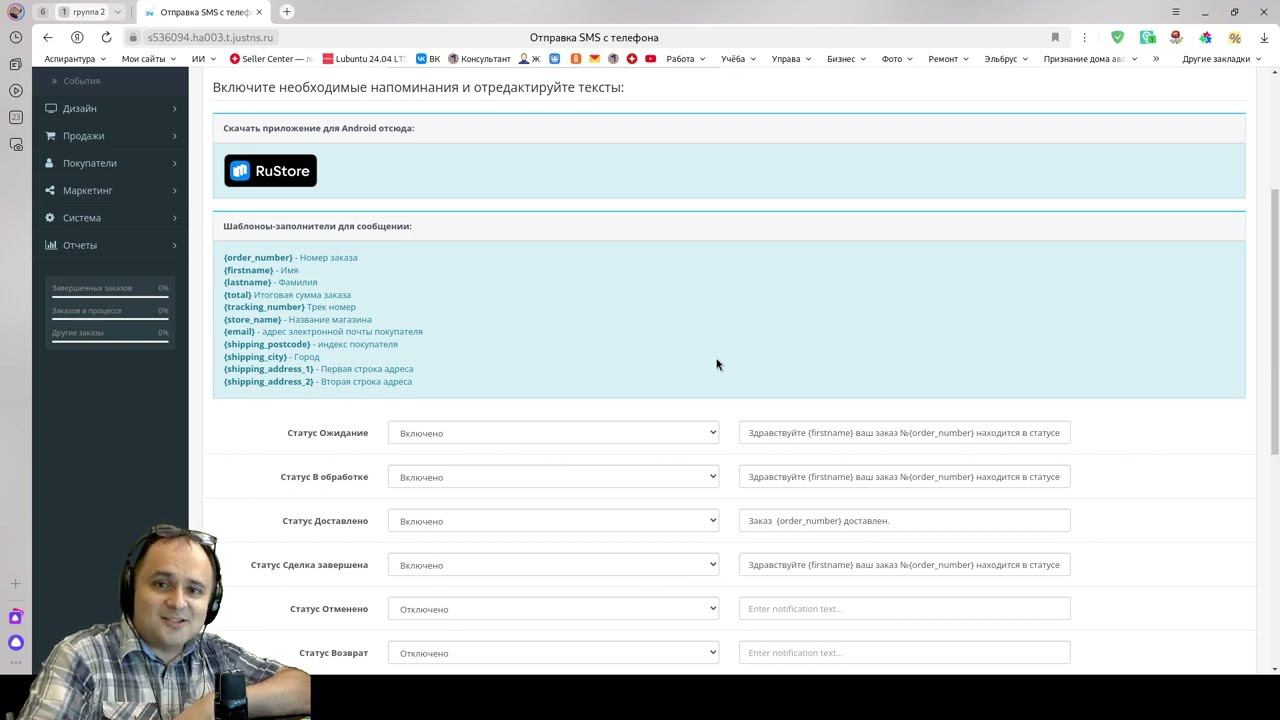Open the Статус В обработке dropdown
The image size is (1280, 720).
coord(553,477)
